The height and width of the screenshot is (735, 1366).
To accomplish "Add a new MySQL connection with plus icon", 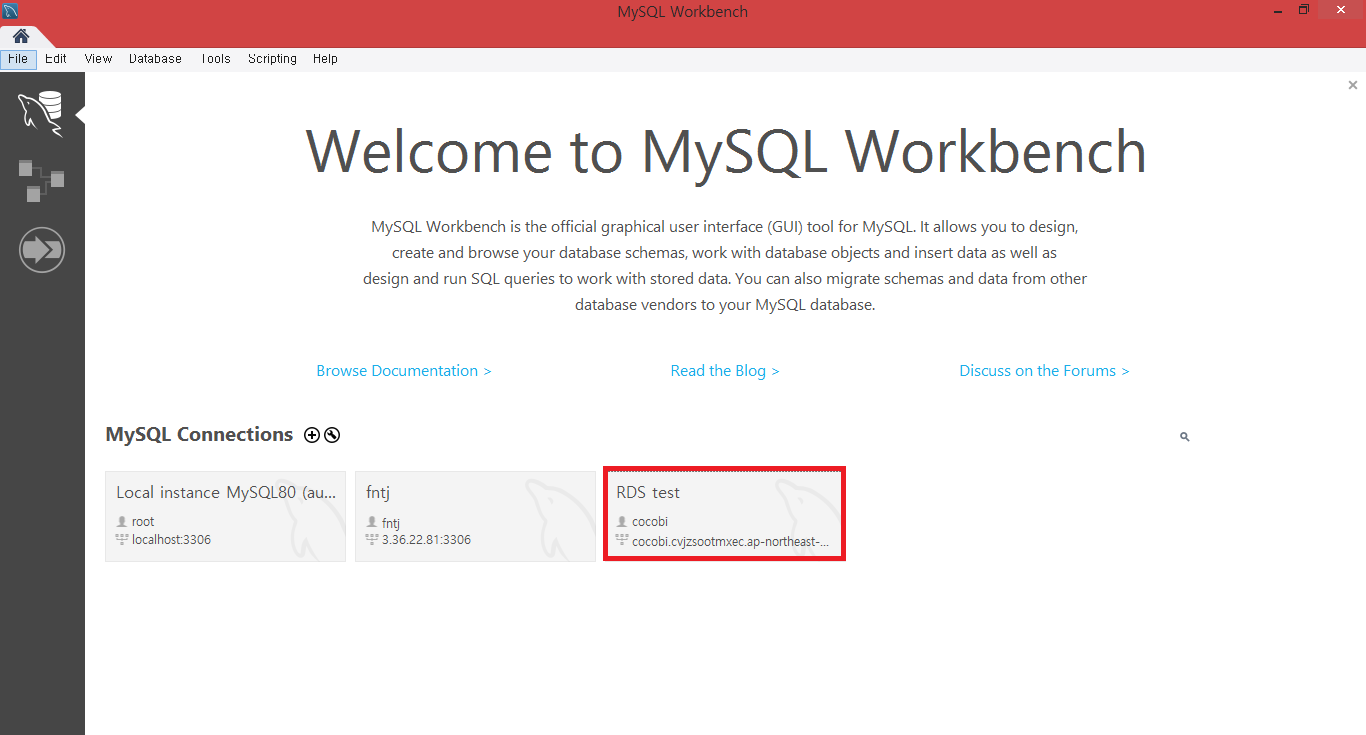I will tap(312, 435).
